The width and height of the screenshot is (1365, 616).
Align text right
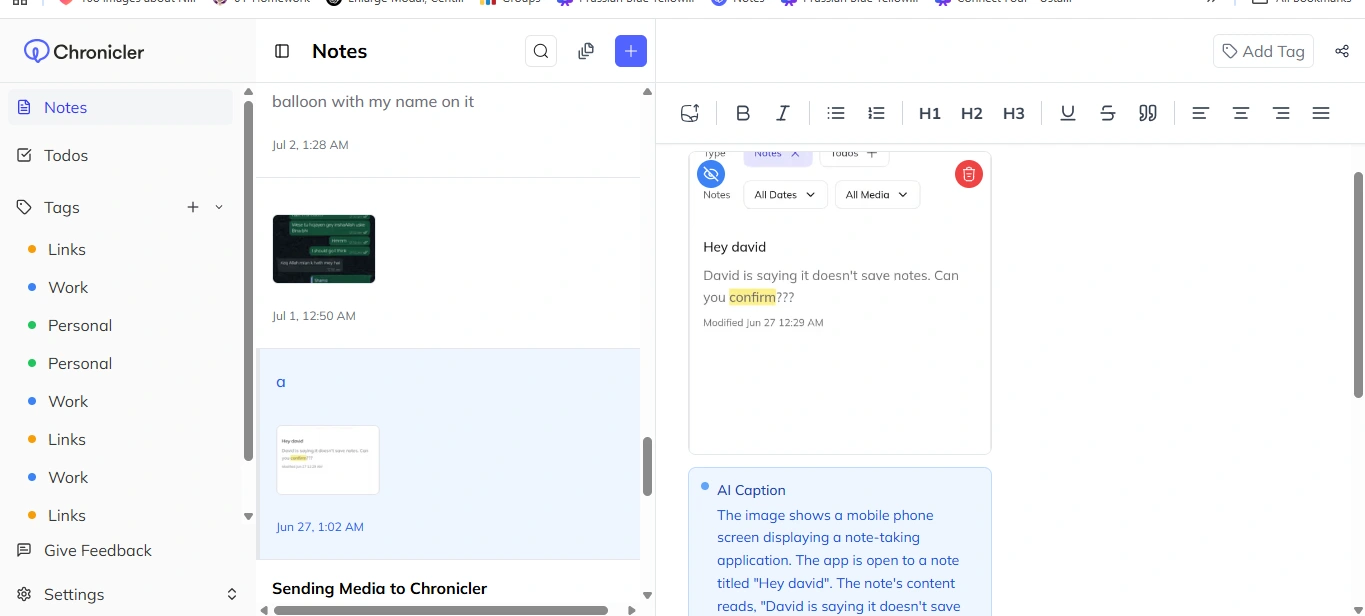pos(1281,113)
